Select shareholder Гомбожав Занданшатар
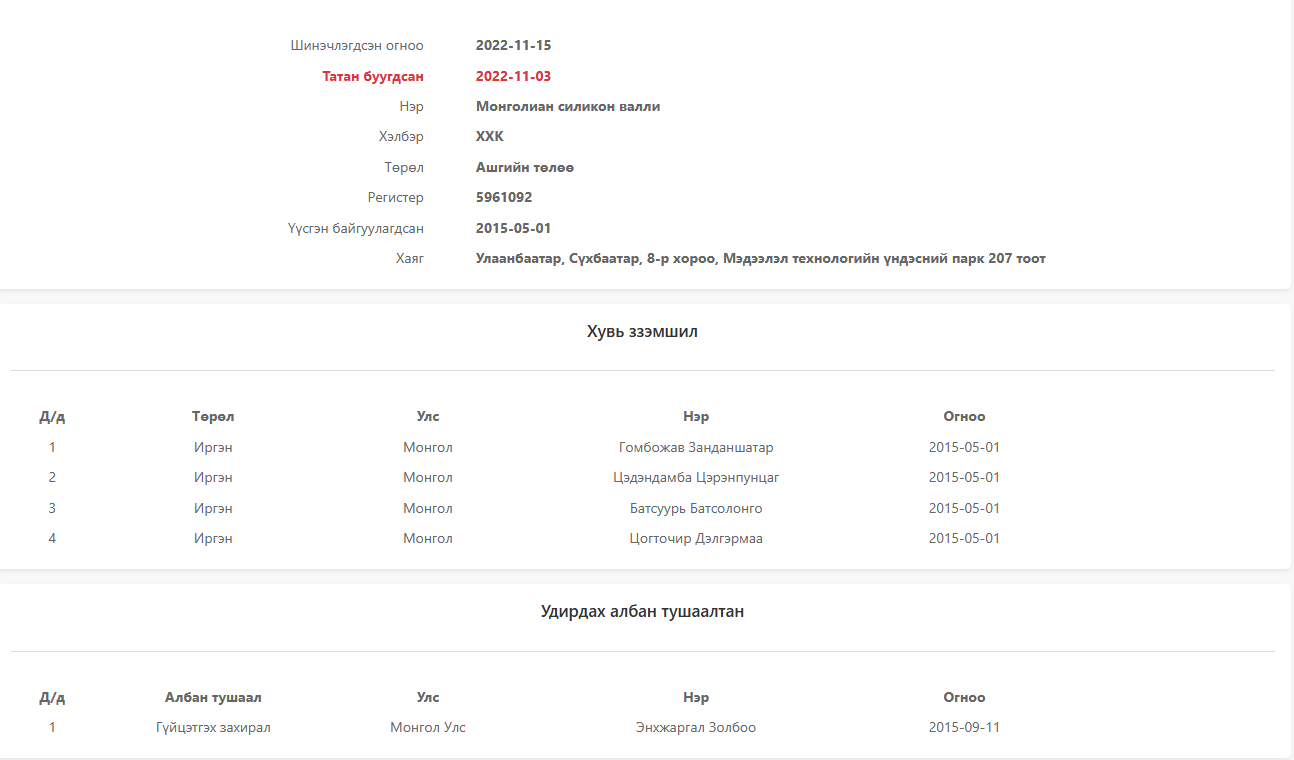Image resolution: width=1294 pixels, height=760 pixels. tap(696, 447)
